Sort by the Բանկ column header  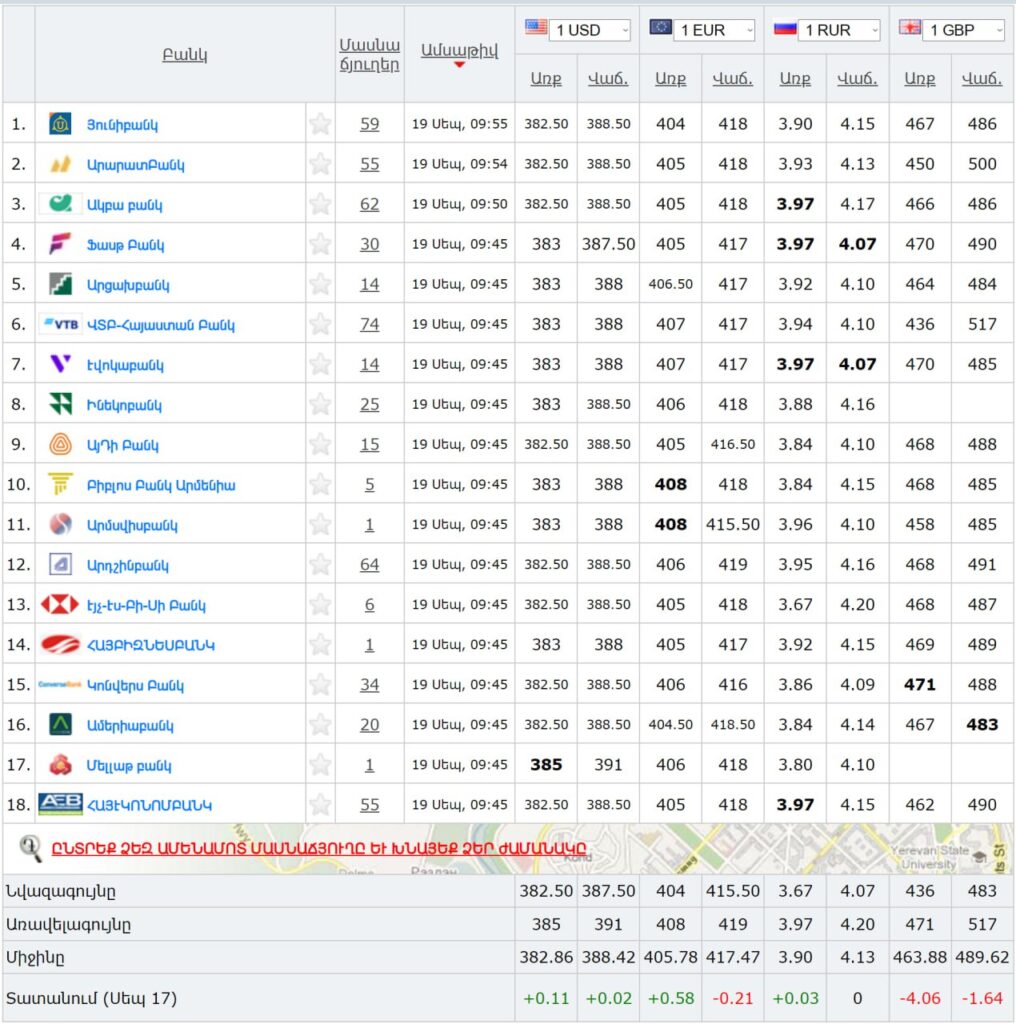185,55
